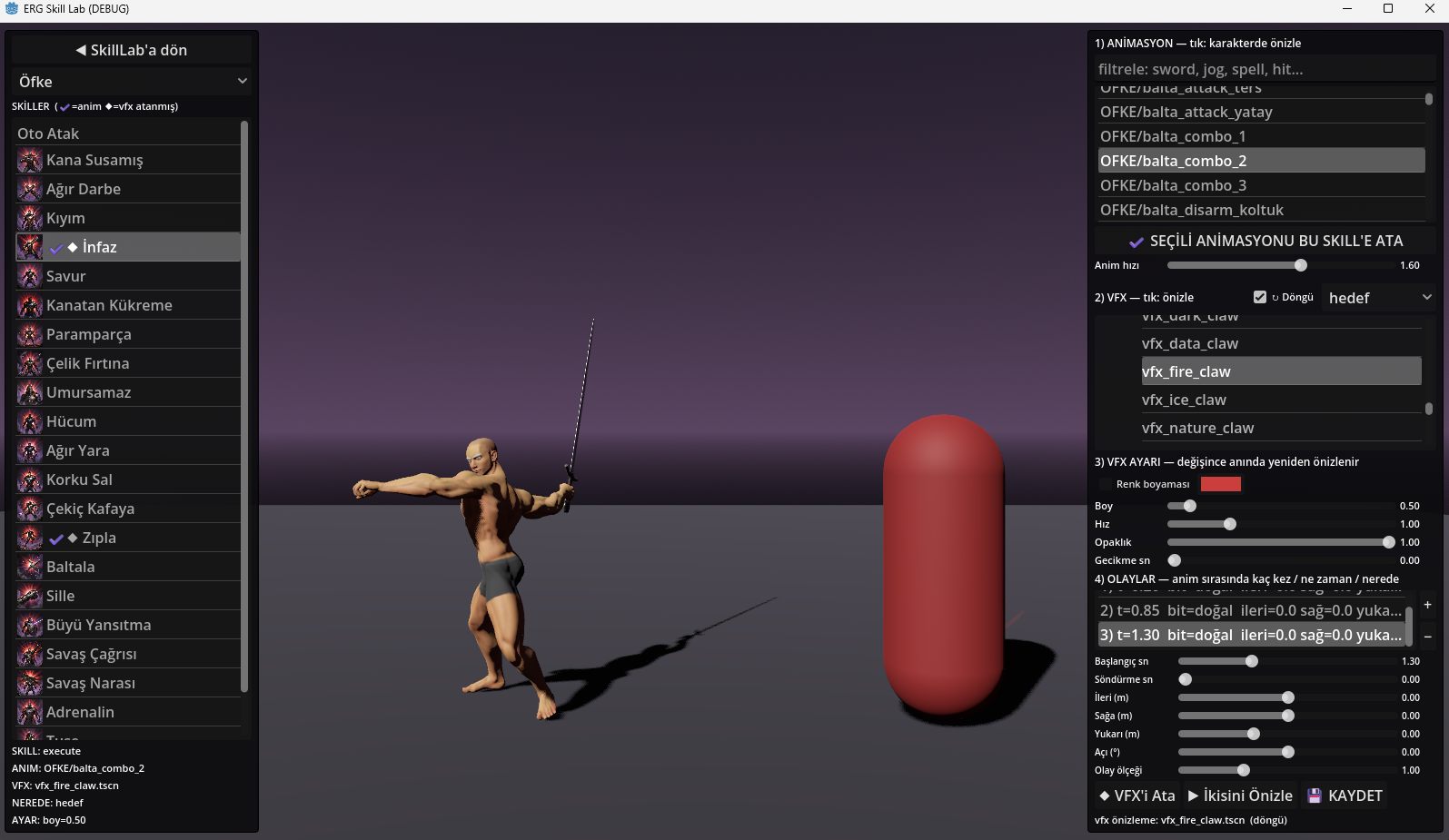The image size is (1449, 840).
Task: Click the KAYDET save button
Action: pyautogui.click(x=1345, y=796)
